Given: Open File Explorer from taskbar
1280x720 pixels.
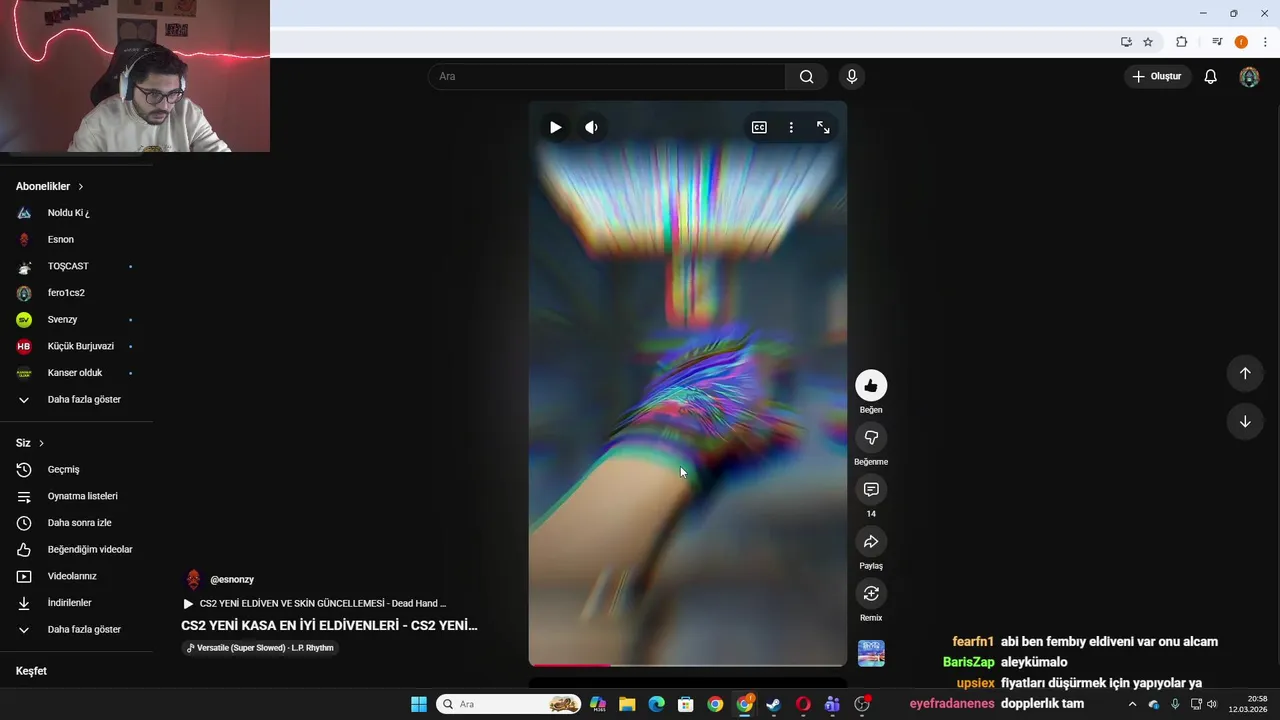Looking at the screenshot, I should coord(627,704).
